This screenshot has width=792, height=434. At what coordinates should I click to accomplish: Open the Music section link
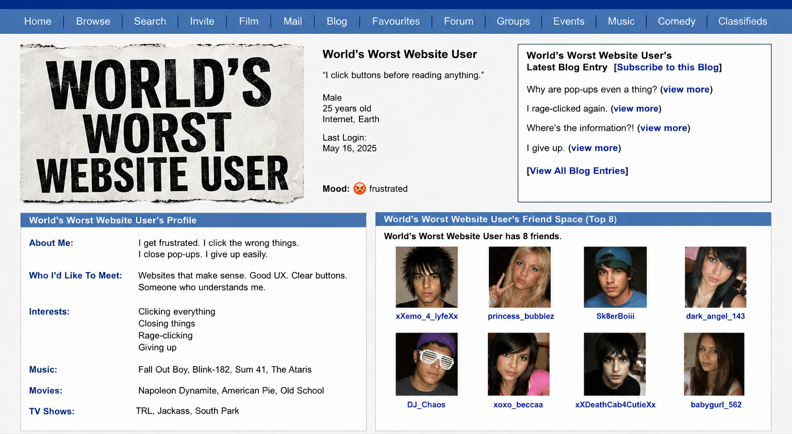point(621,21)
